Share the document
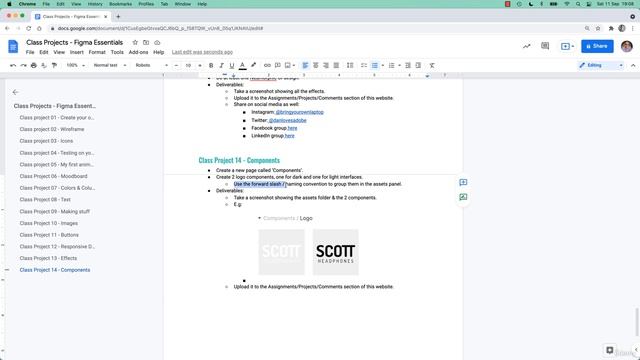640x360 pixels. 597,46
